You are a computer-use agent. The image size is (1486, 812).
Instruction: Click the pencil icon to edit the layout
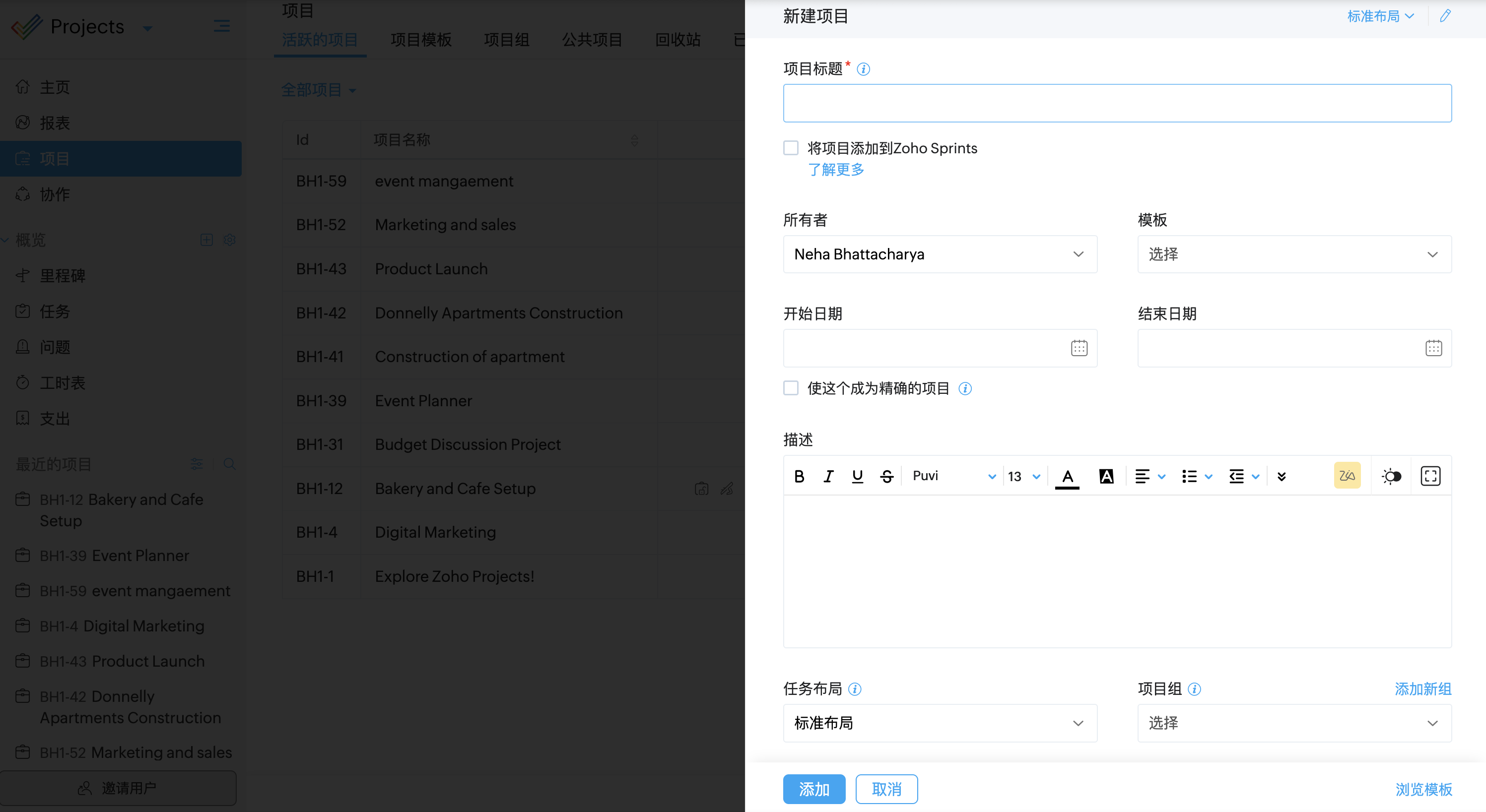(1444, 16)
